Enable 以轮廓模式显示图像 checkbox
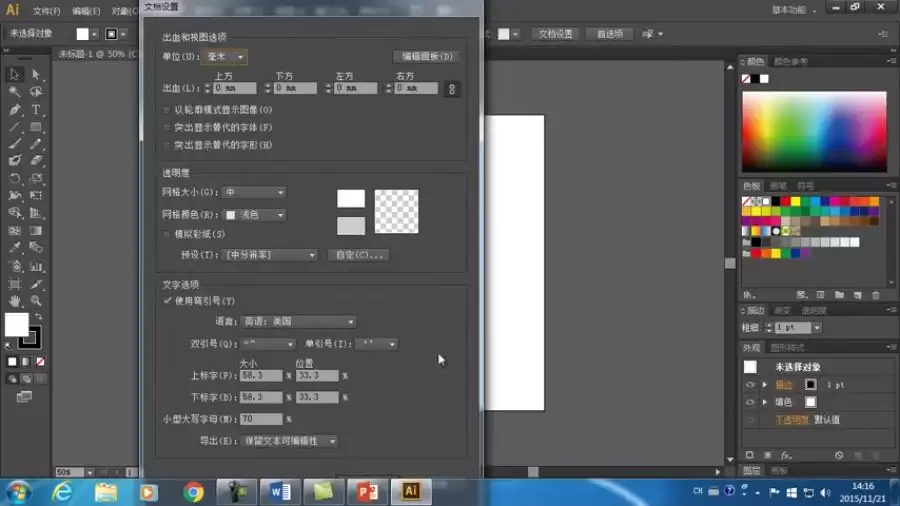The image size is (900, 506). [x=166, y=110]
